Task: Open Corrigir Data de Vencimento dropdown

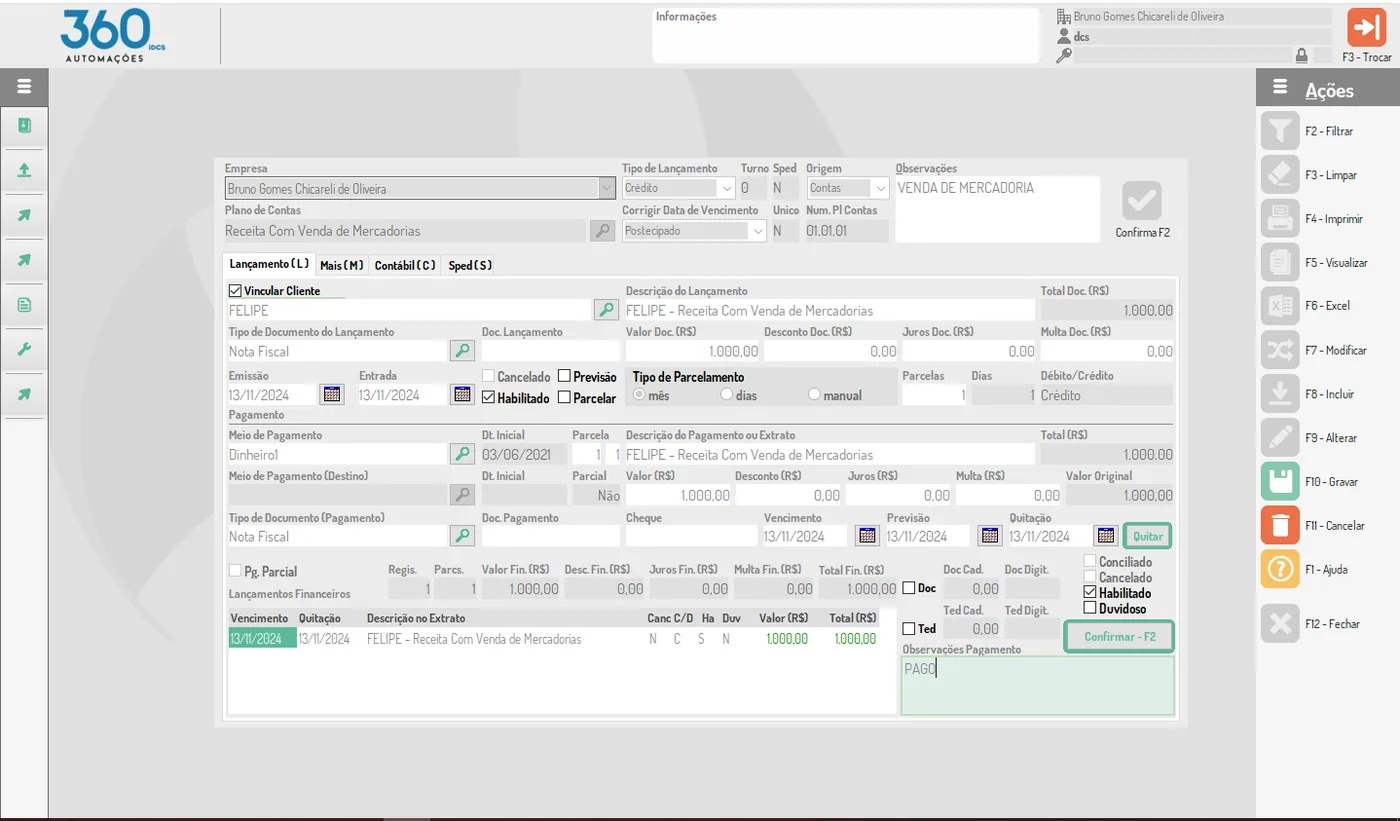Action: pos(757,231)
